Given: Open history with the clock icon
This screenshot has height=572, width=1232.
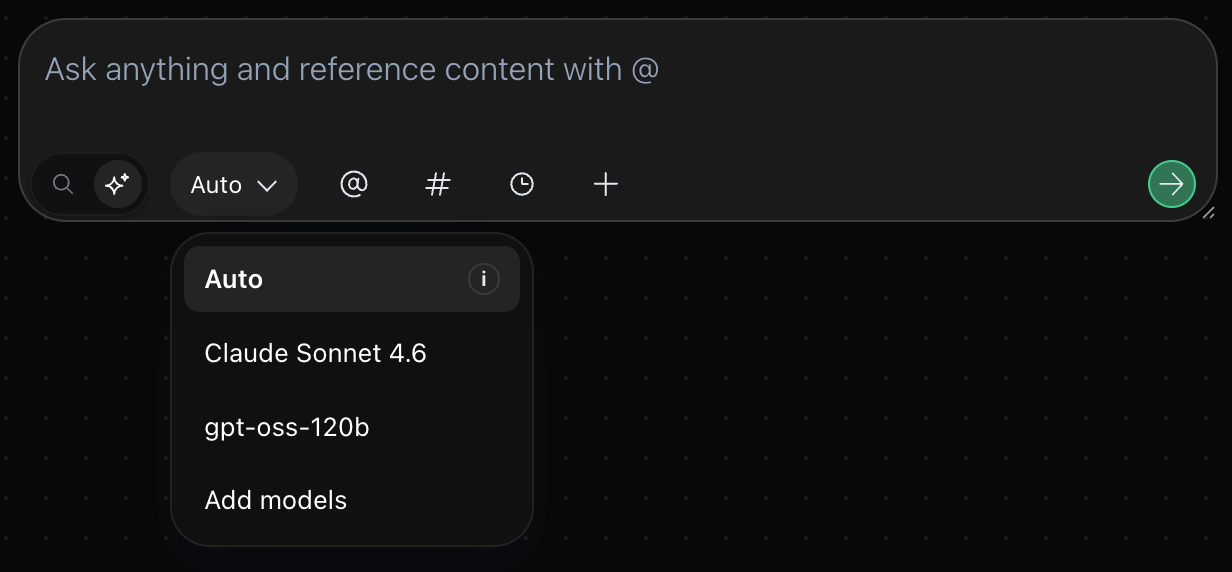Looking at the screenshot, I should pyautogui.click(x=522, y=184).
